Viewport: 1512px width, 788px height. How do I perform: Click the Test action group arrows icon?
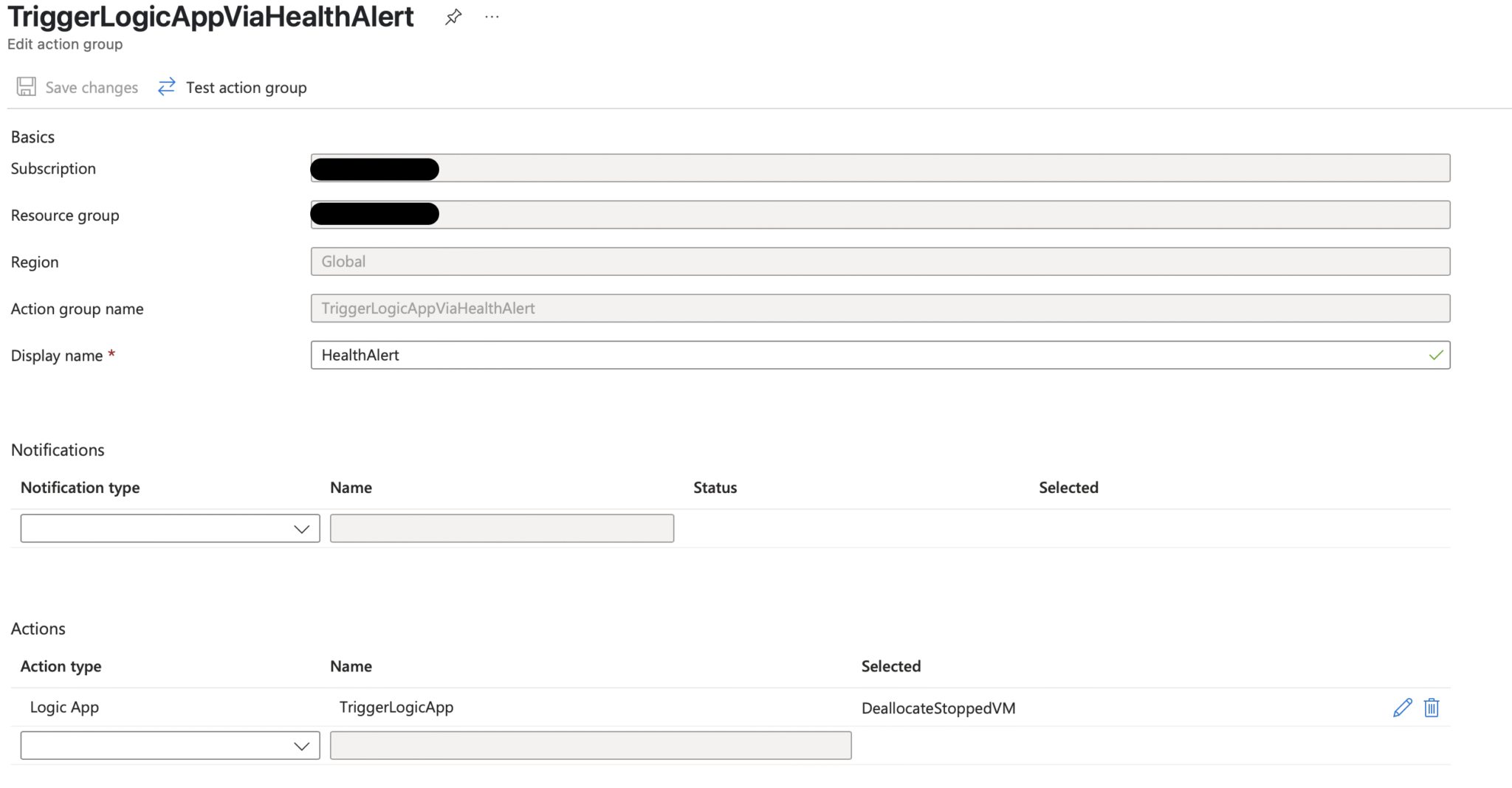(x=167, y=87)
